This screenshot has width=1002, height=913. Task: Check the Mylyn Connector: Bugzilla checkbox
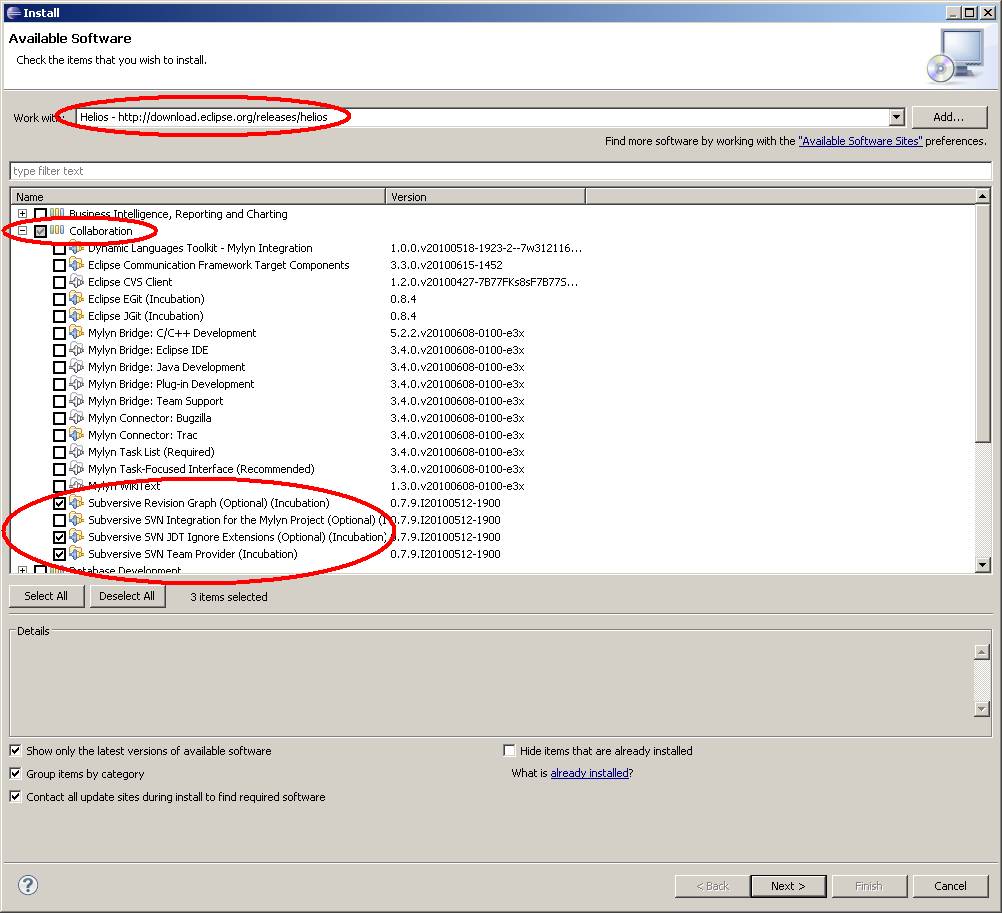(x=59, y=418)
